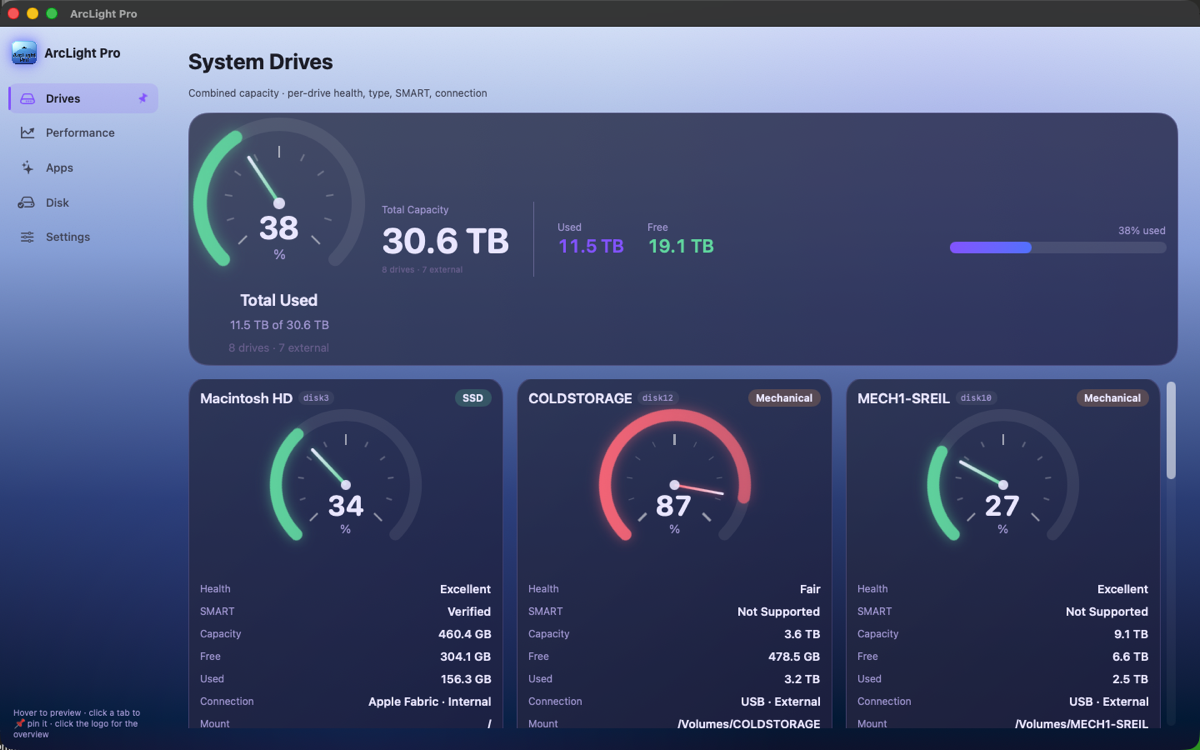Click the COLDSTORAGE card title
The width and height of the screenshot is (1200, 750).
pos(580,398)
